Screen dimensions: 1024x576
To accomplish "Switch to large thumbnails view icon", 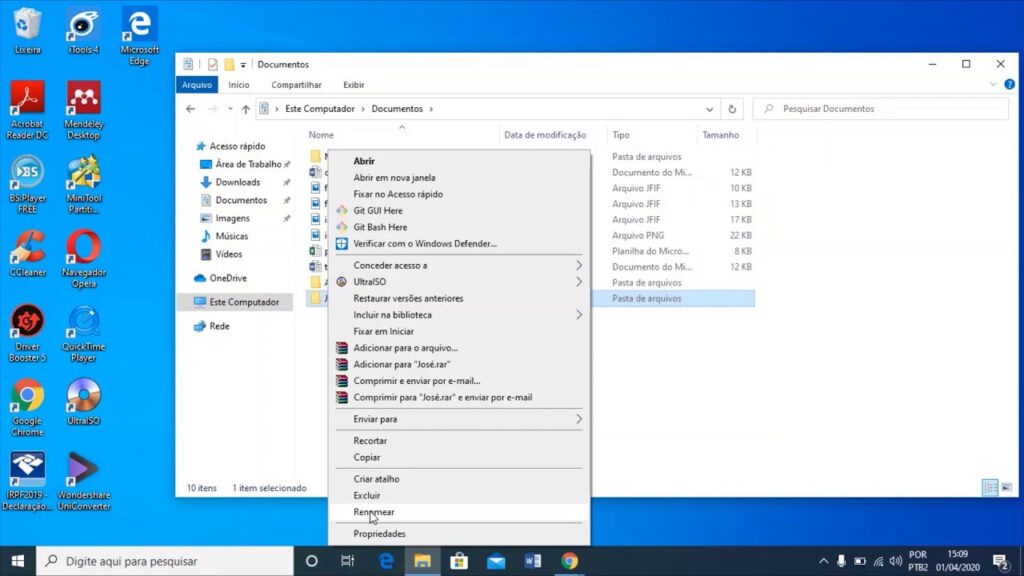I will 1006,488.
